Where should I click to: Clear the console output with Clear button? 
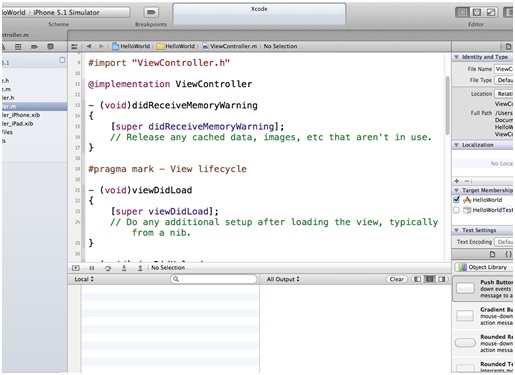tap(397, 279)
